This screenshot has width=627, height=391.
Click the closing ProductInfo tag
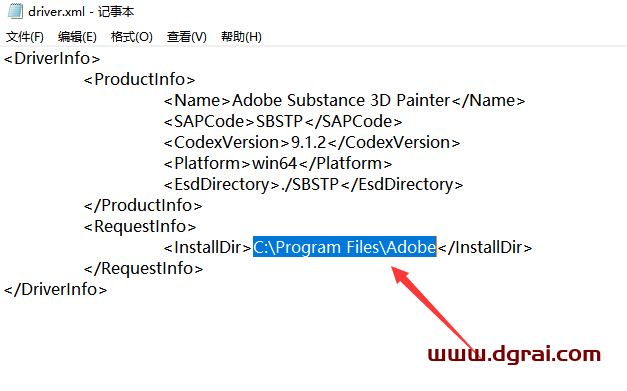[143, 205]
